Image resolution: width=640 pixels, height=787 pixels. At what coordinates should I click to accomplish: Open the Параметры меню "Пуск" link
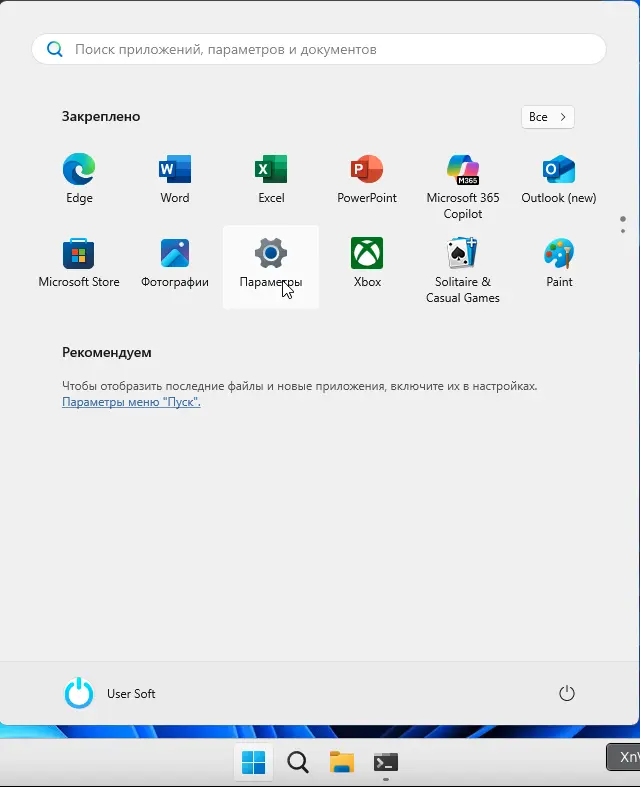pos(131,402)
